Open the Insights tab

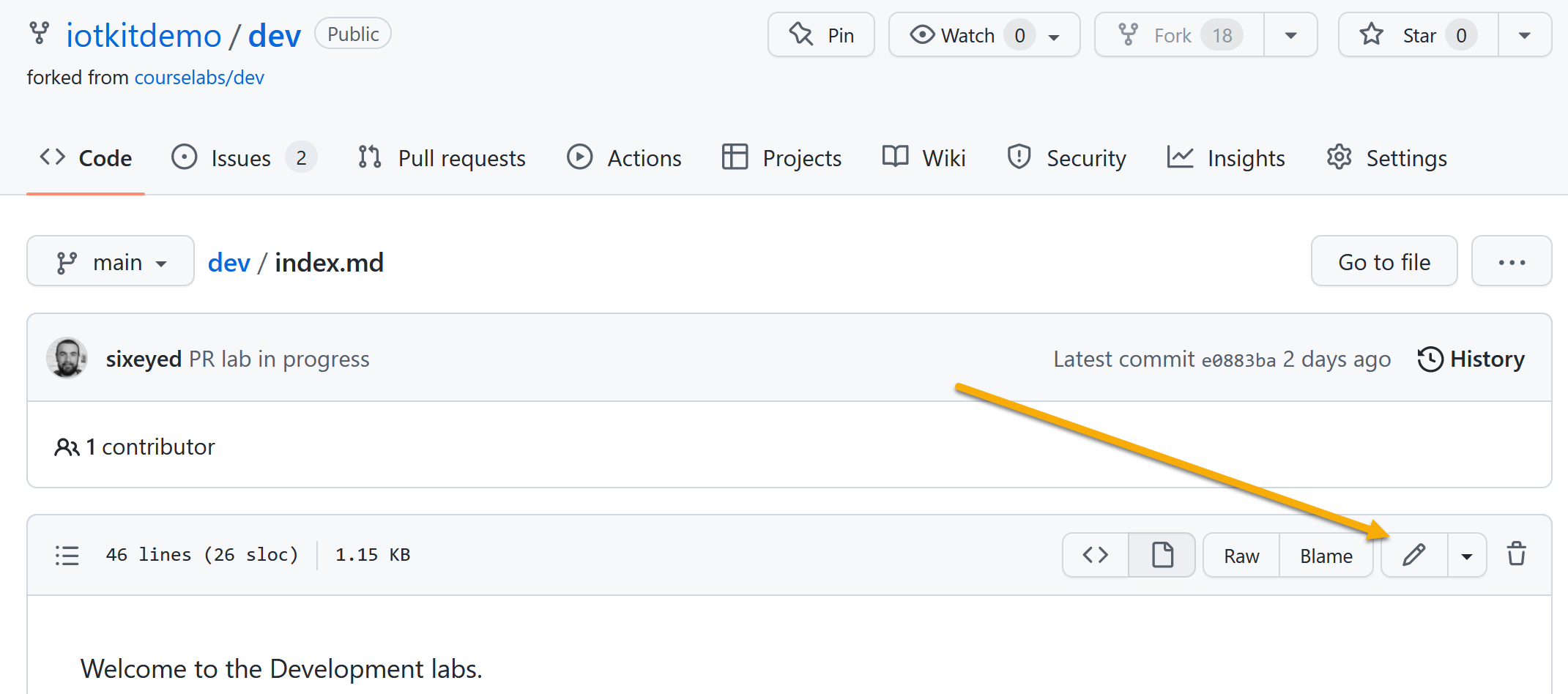(1226, 158)
